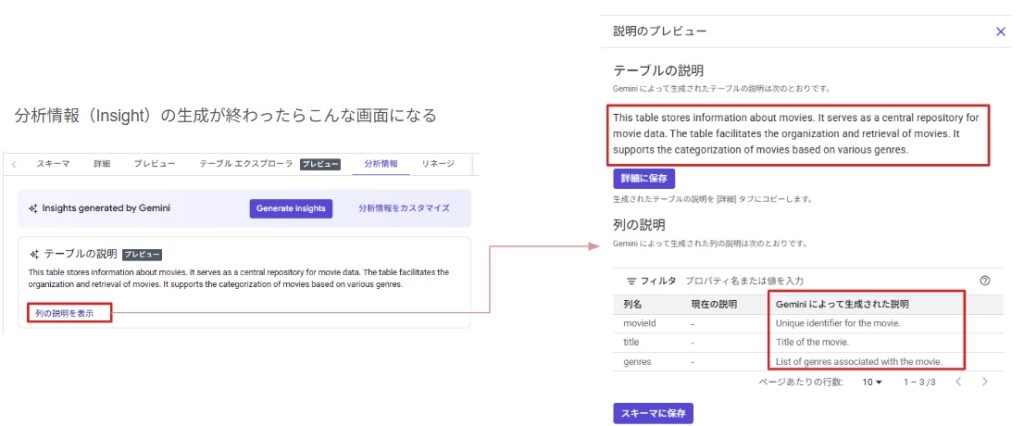Click the generated table description in preview panel
This screenshot has width=1024, height=426.
pos(795,135)
